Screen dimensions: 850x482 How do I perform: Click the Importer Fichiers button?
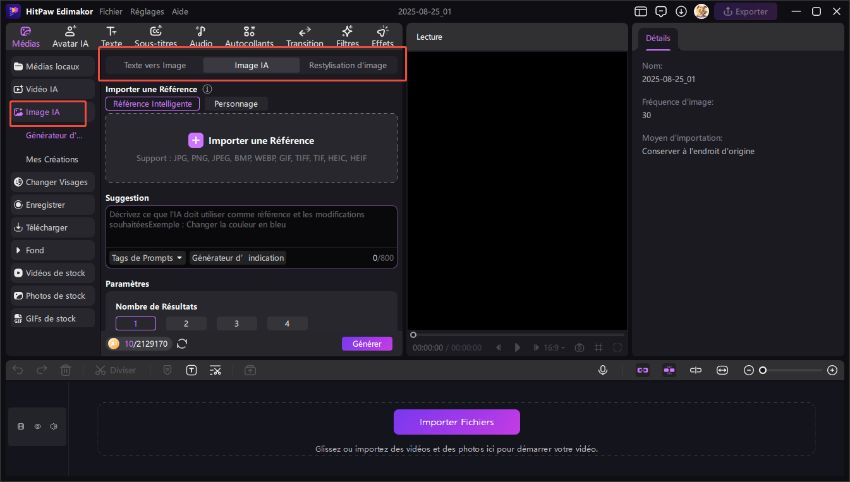pos(456,422)
